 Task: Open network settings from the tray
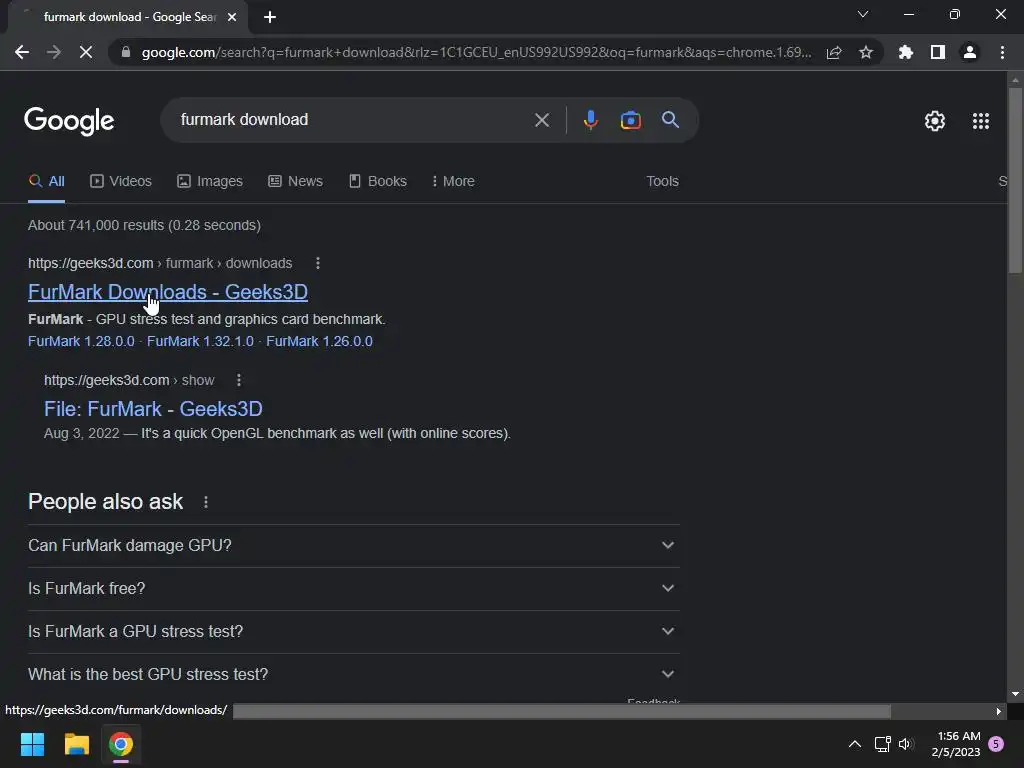point(882,744)
